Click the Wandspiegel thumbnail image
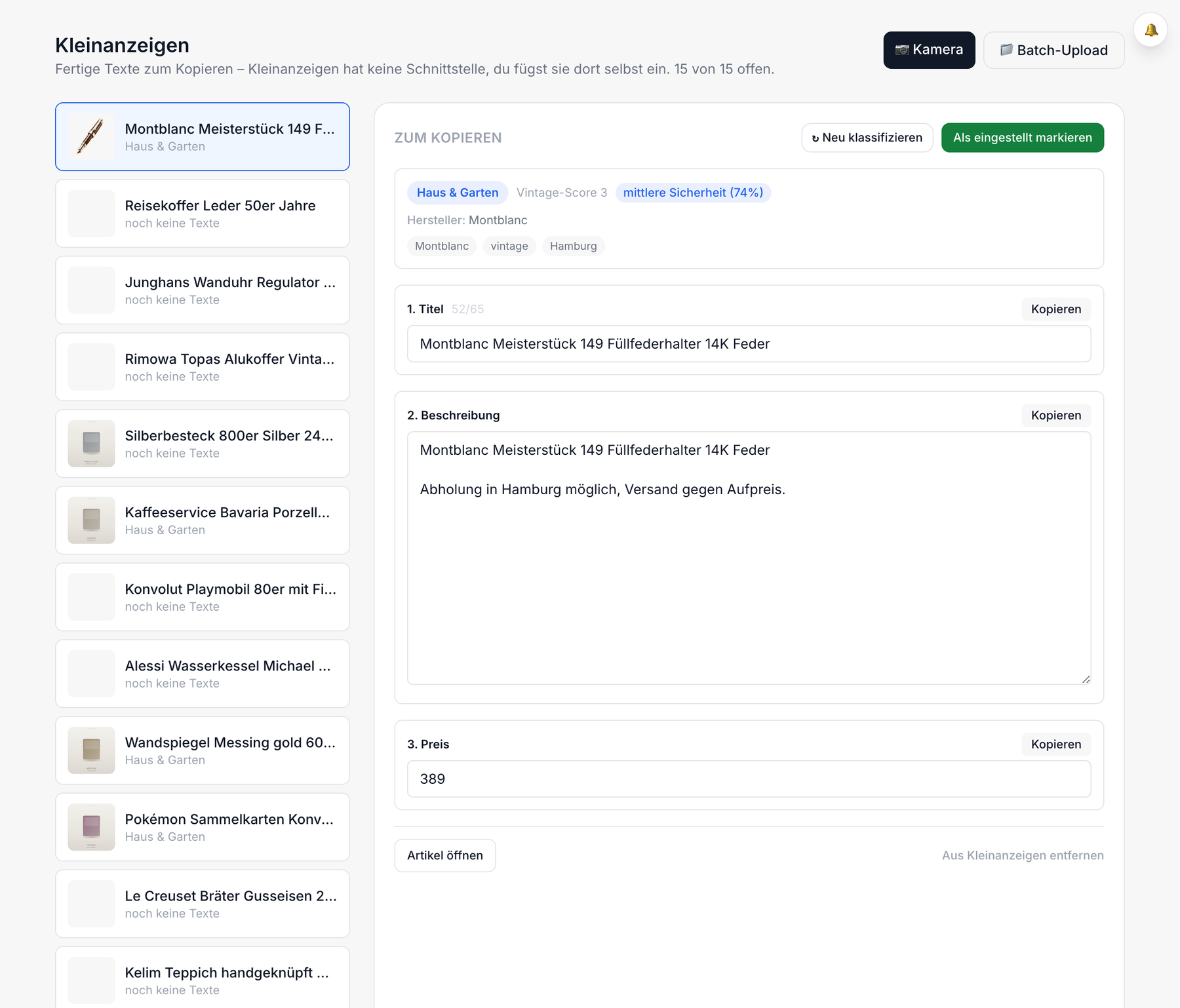Screen dimensions: 1180x1008 coord(91,750)
